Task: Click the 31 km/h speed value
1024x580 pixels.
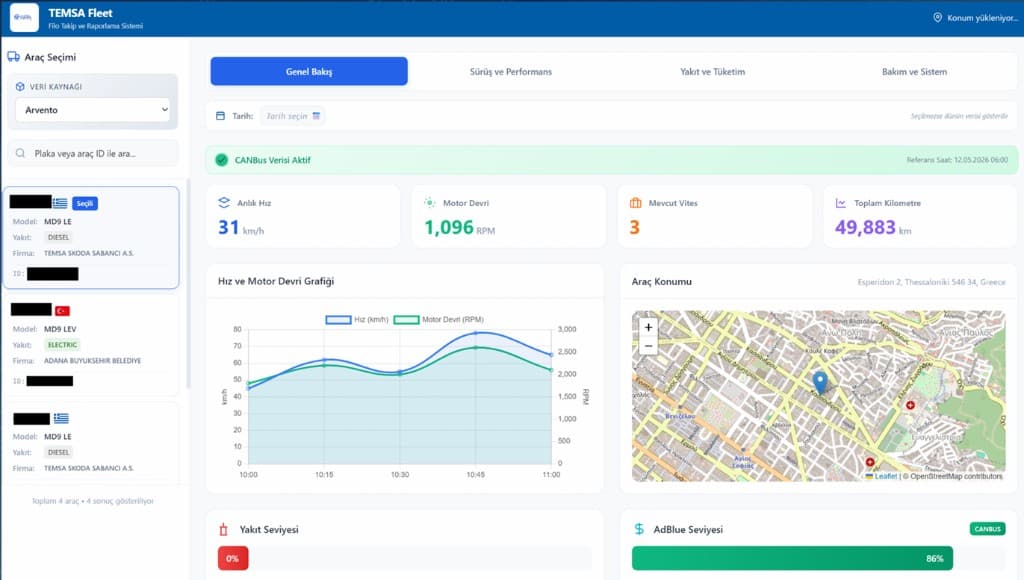Action: [241, 227]
